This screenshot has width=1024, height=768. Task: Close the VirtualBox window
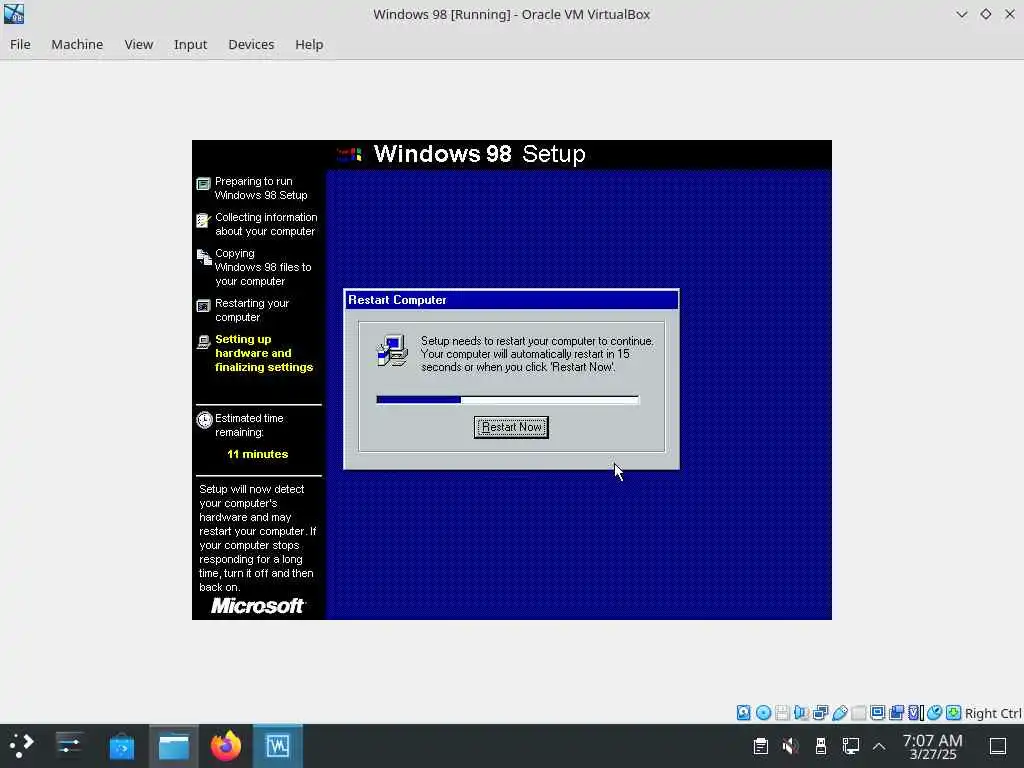tap(1010, 14)
